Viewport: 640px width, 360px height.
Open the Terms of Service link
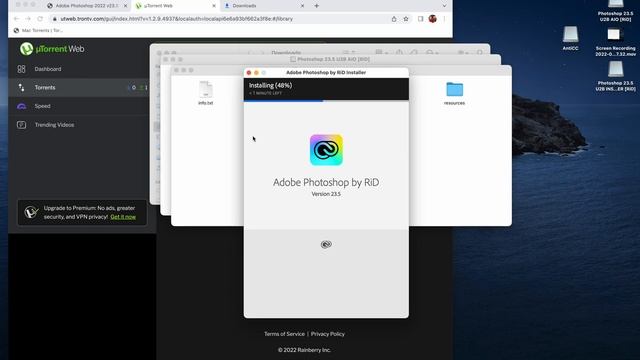click(x=284, y=334)
